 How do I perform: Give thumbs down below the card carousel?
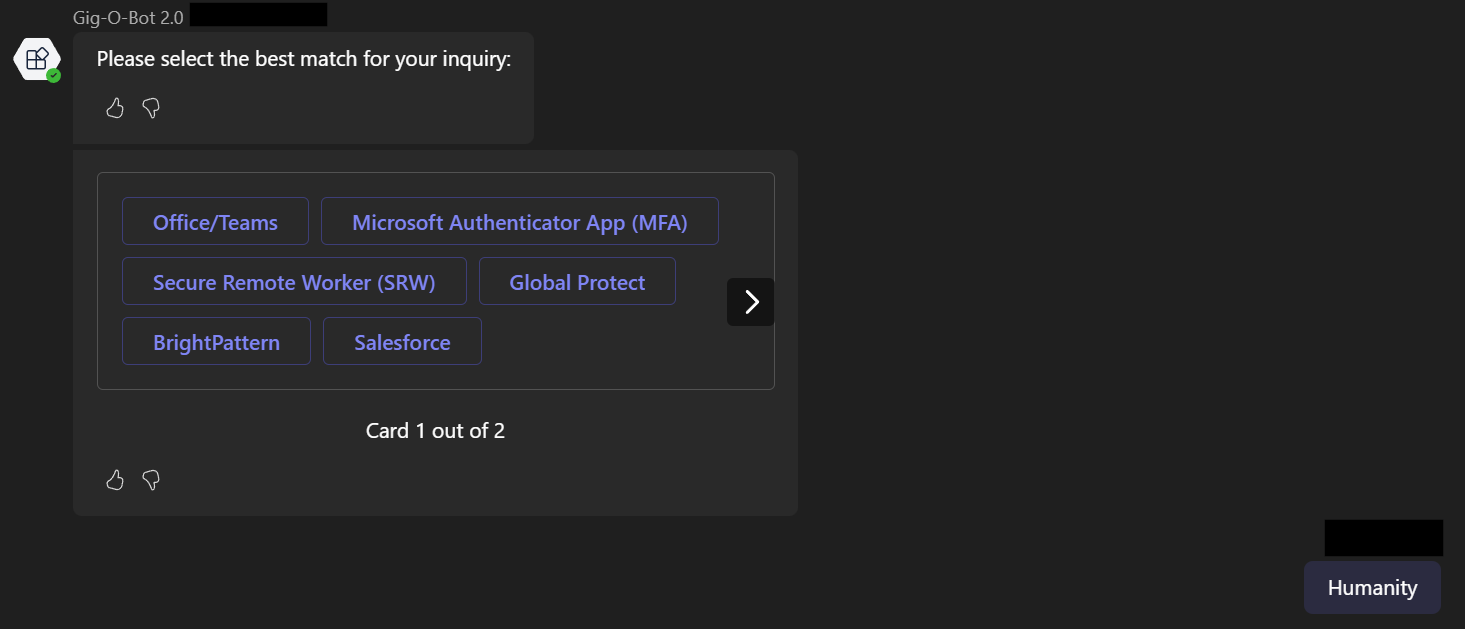pyautogui.click(x=151, y=480)
